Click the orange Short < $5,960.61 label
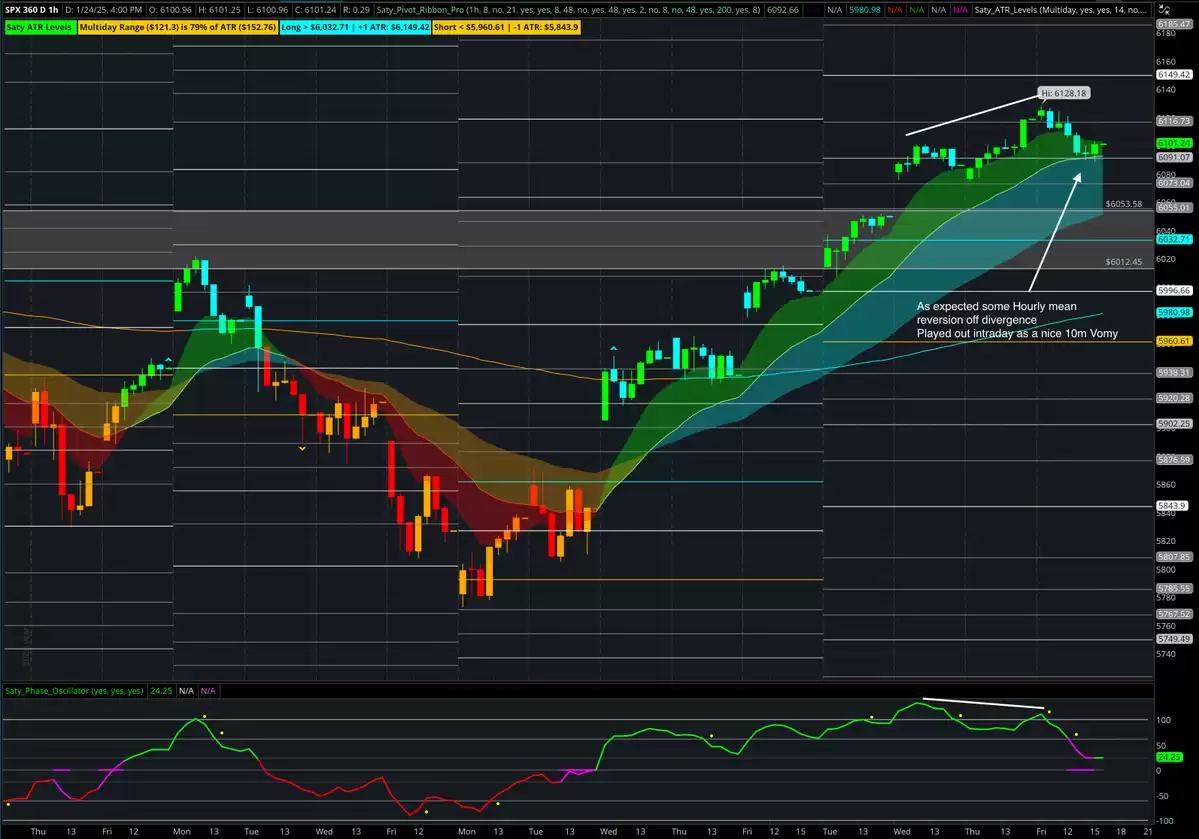This screenshot has width=1199, height=839. (506, 27)
